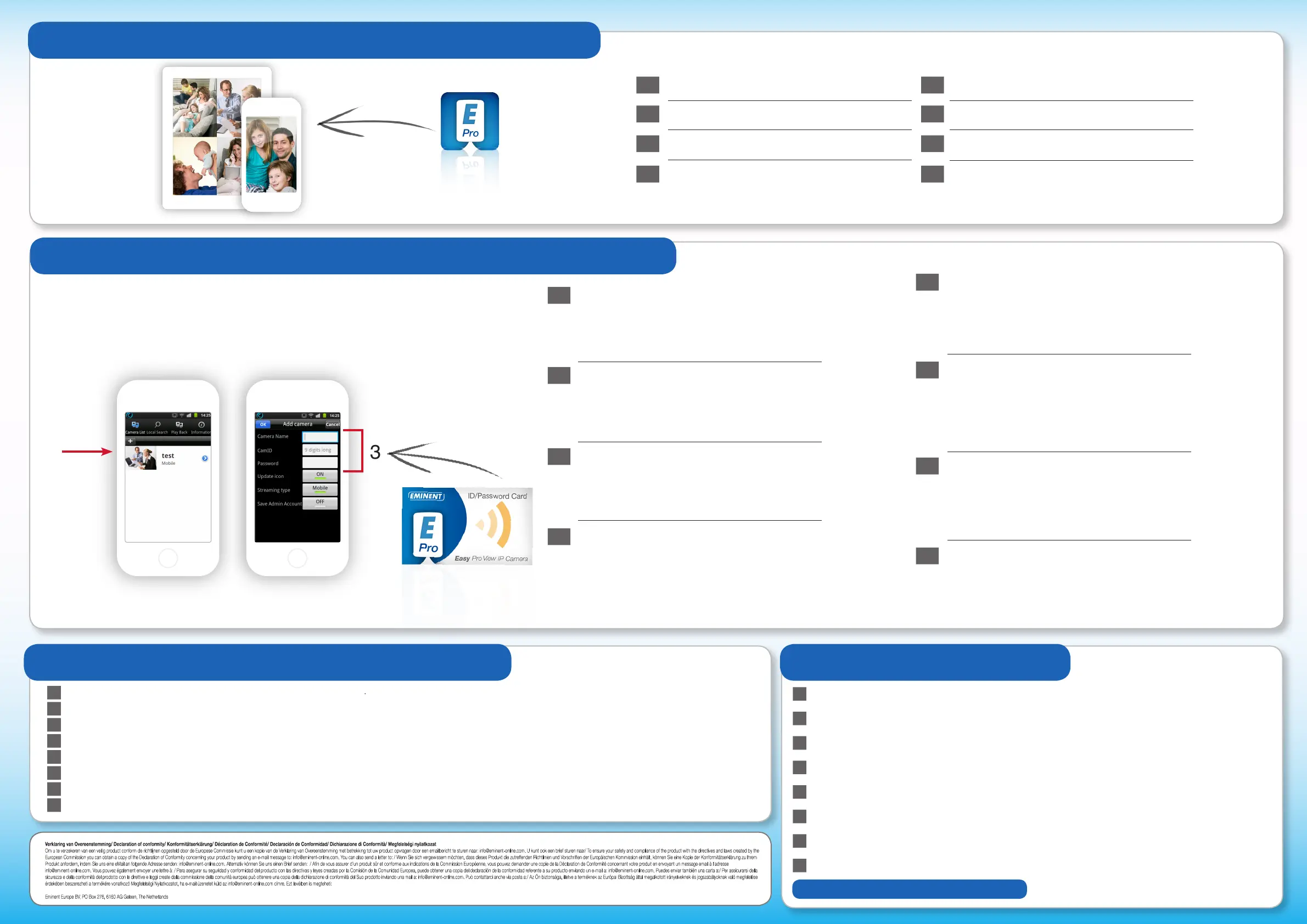The image size is (1307, 924).
Task: Click the CamID 9 digits long field
Action: pos(320,450)
